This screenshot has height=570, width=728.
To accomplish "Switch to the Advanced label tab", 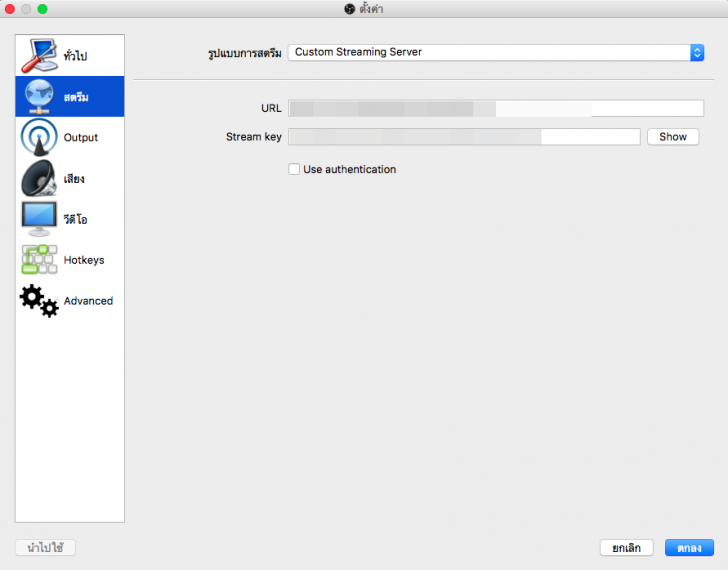I will coord(88,301).
